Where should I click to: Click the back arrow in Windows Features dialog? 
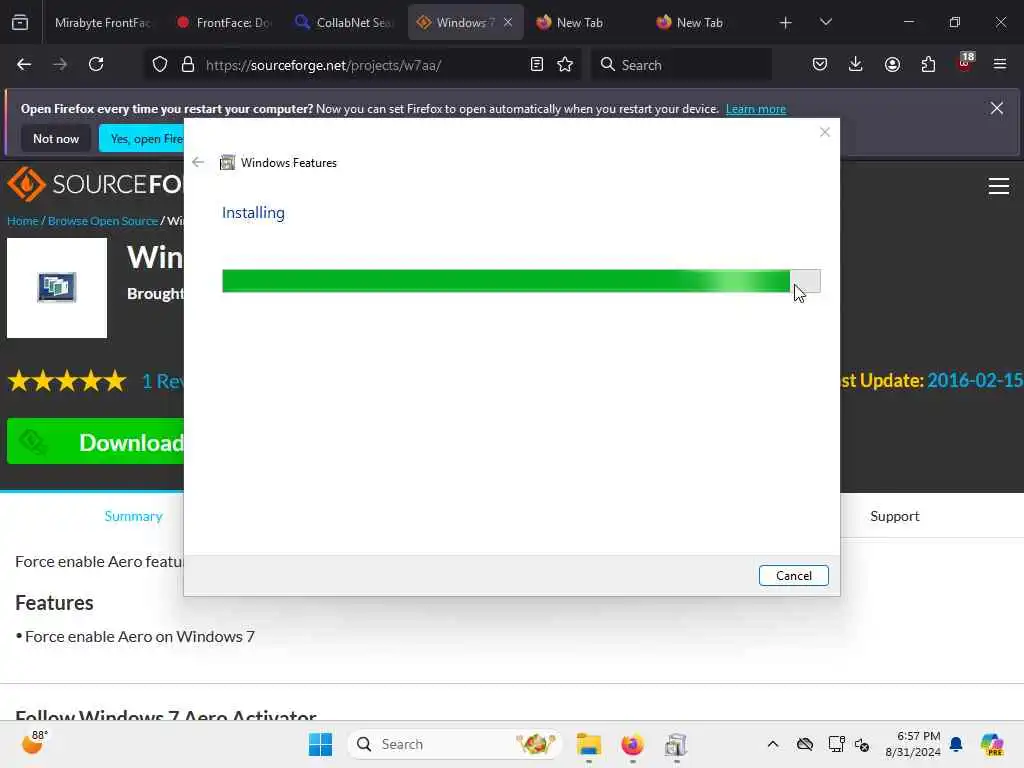198,162
